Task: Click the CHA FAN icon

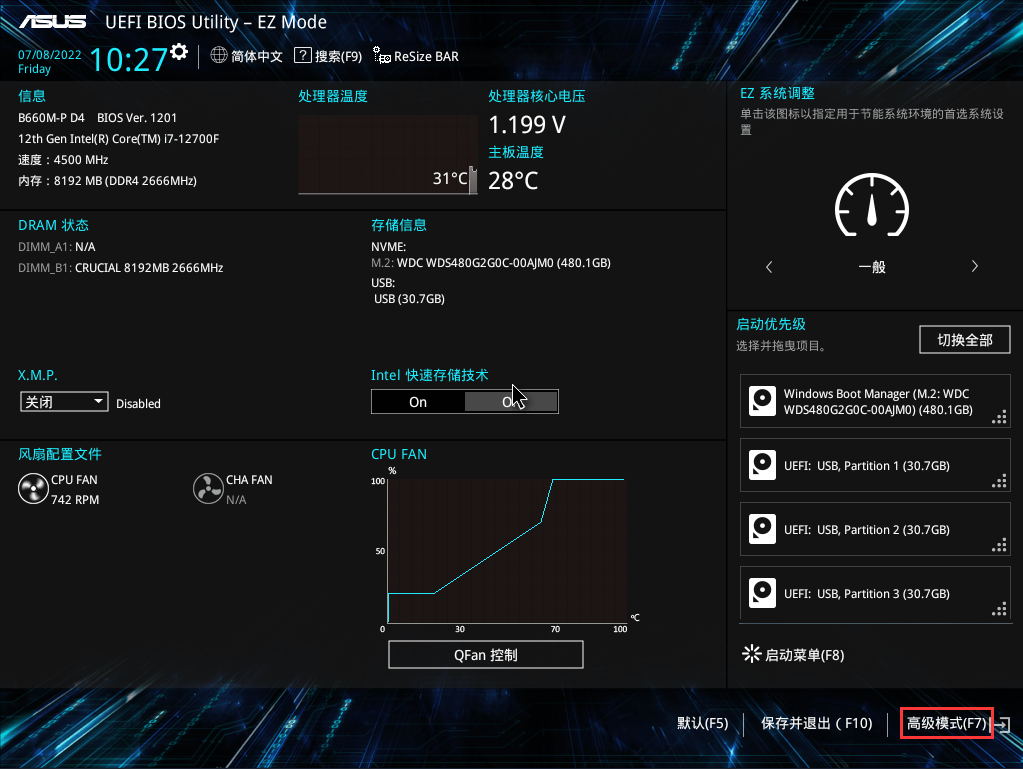Action: [x=208, y=488]
